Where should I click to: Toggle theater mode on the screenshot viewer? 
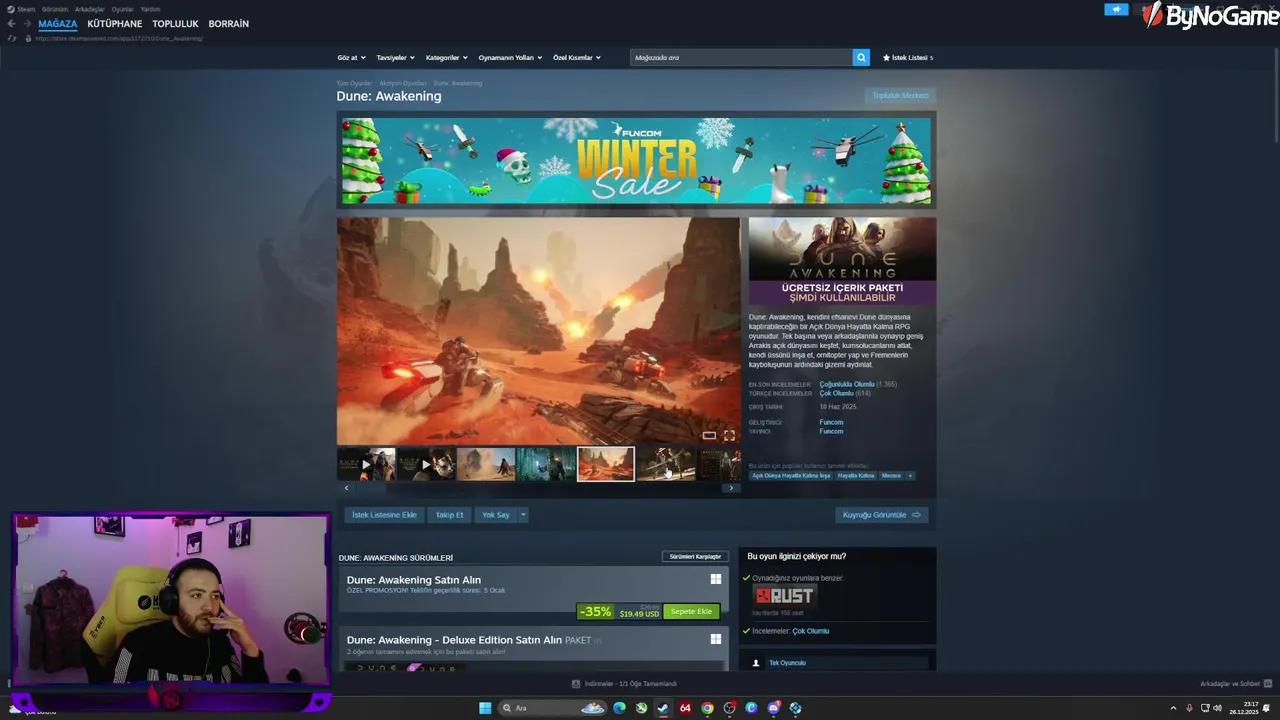[x=709, y=435]
